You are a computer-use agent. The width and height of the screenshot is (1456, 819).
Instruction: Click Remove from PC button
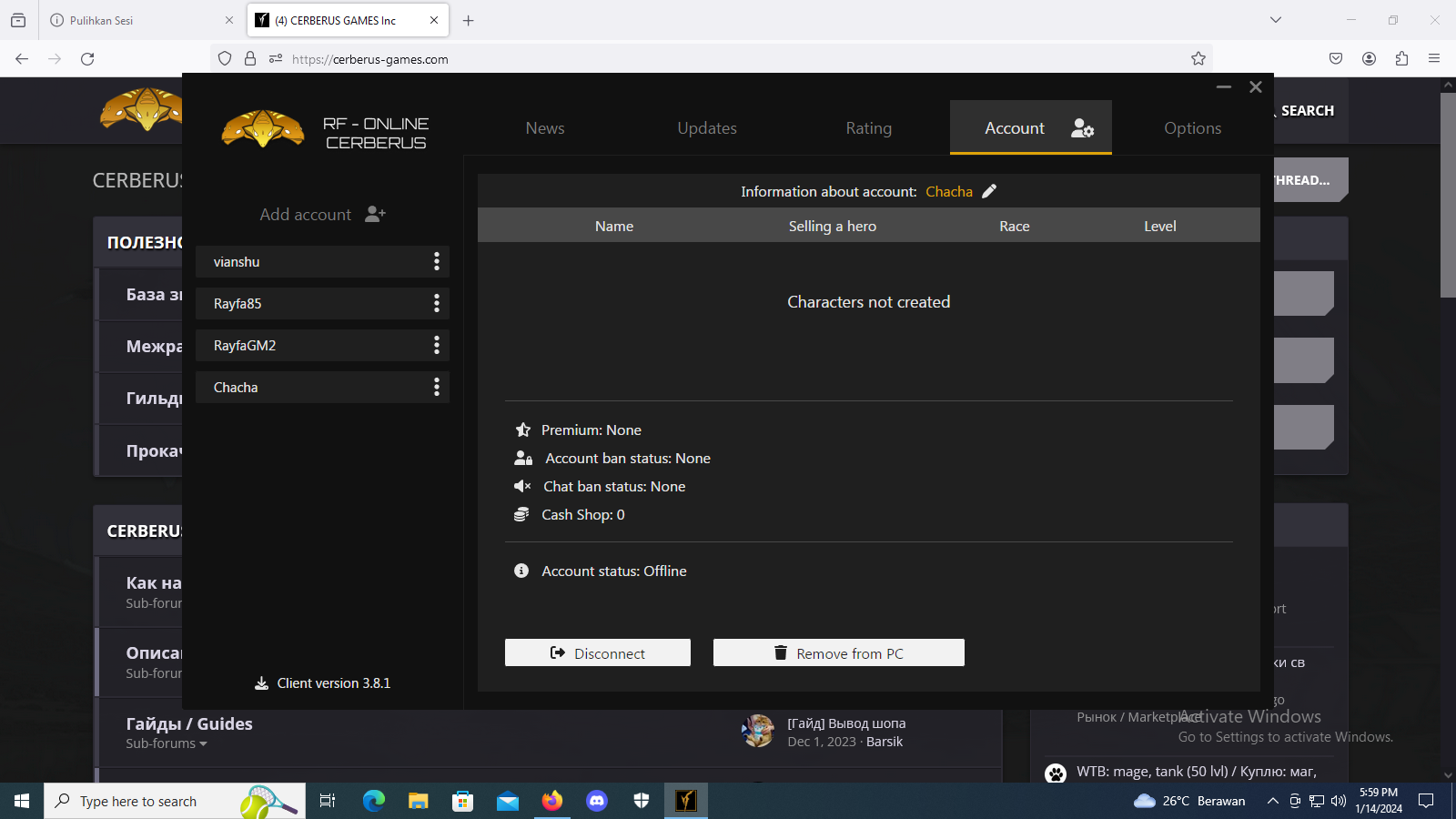pos(839,652)
